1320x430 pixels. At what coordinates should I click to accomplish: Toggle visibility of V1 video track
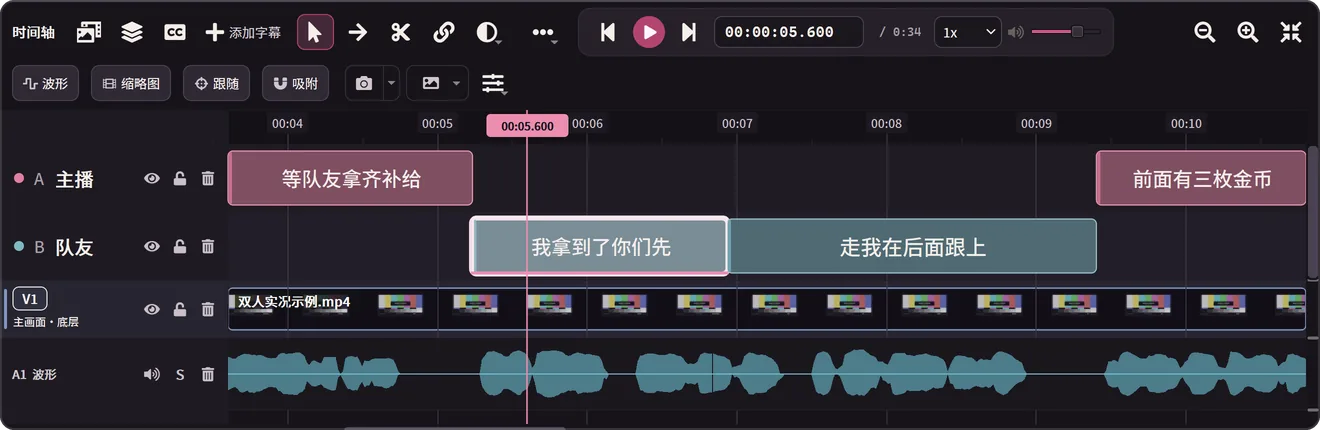152,310
